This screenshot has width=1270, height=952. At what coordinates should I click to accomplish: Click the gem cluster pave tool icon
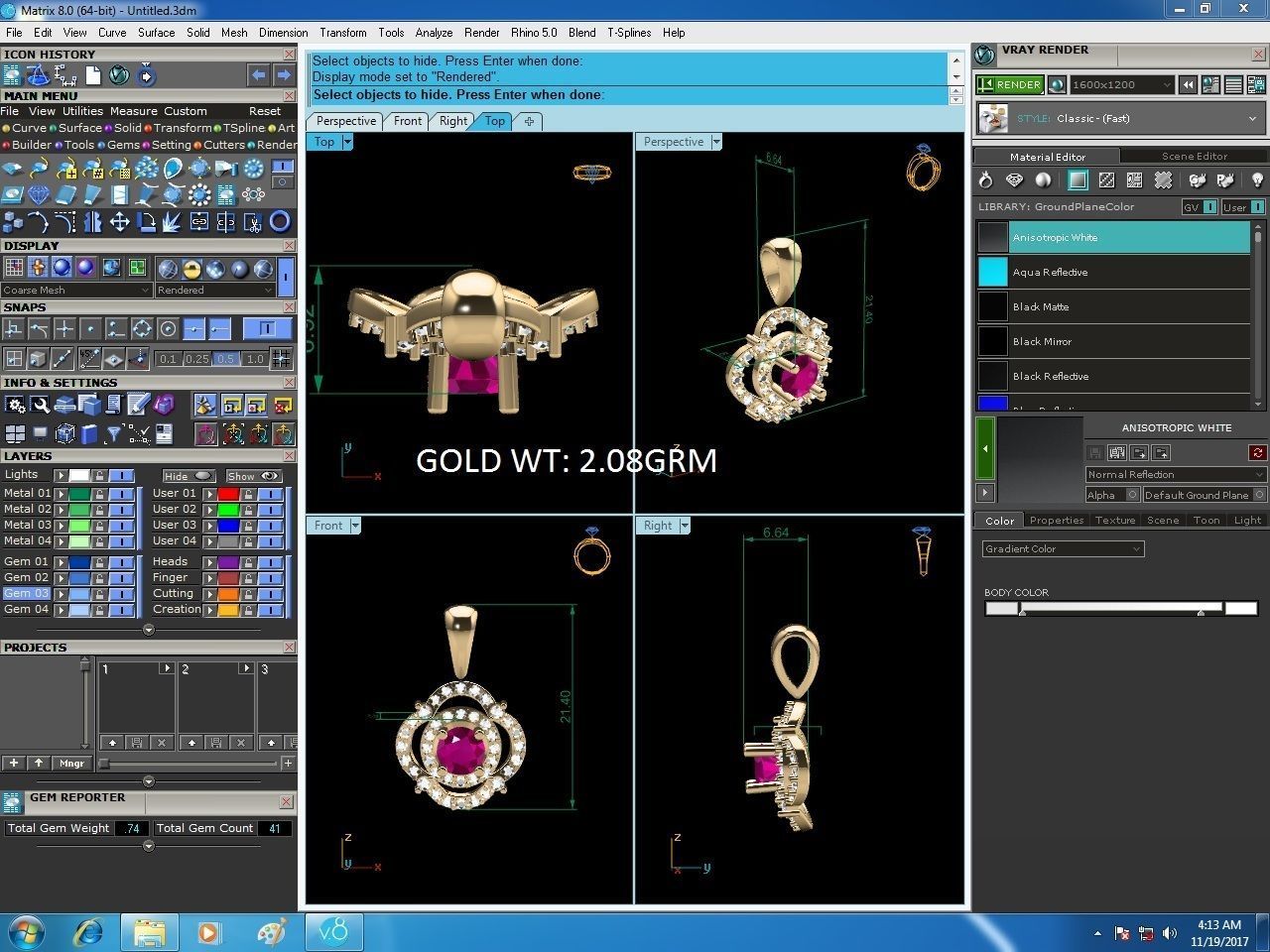click(147, 169)
